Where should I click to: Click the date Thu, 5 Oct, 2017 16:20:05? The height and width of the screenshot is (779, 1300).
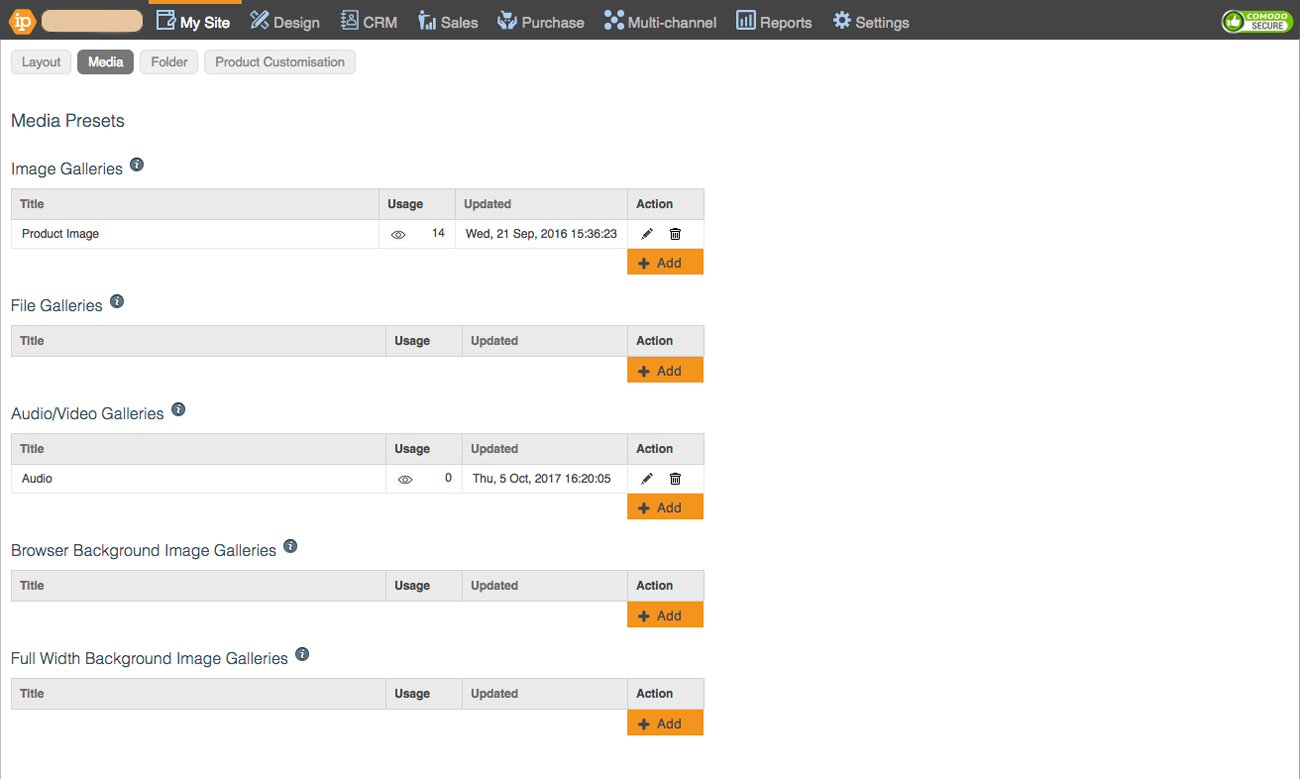pos(541,479)
